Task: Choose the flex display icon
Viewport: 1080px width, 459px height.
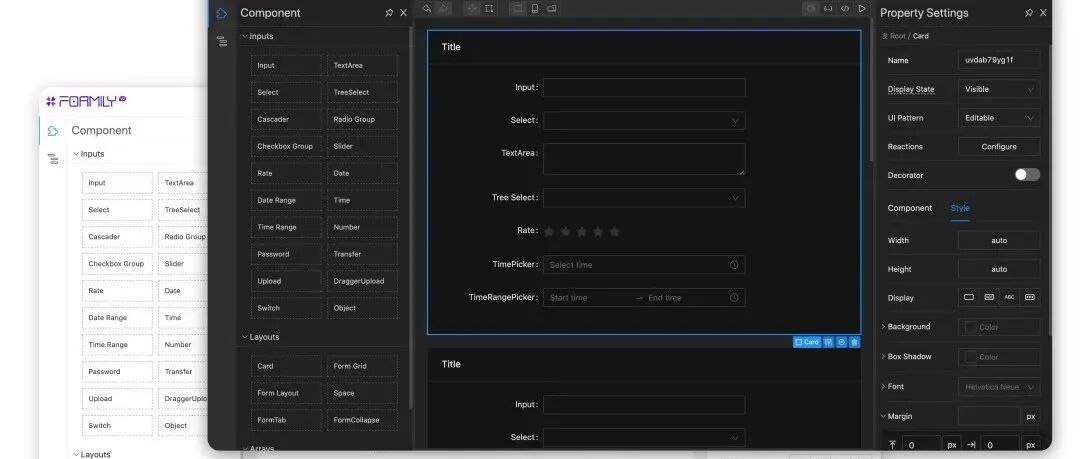Action: point(1030,297)
